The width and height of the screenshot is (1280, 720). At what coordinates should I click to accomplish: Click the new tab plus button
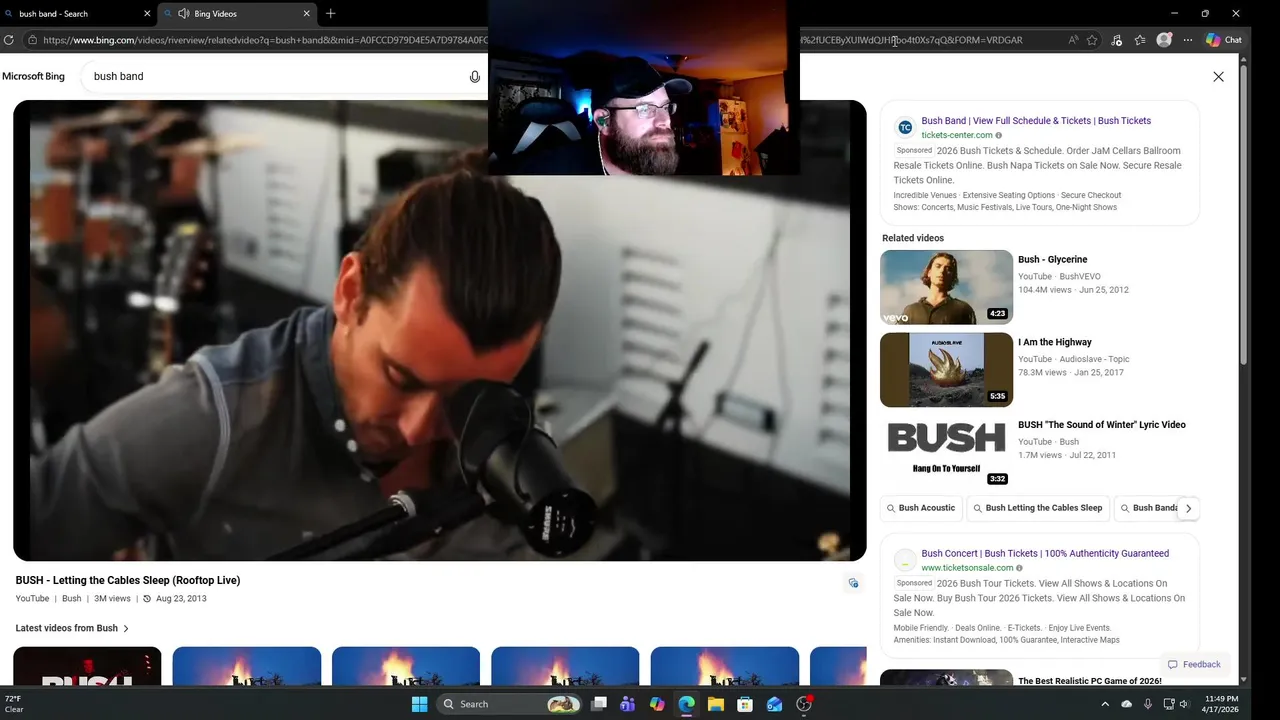[331, 14]
